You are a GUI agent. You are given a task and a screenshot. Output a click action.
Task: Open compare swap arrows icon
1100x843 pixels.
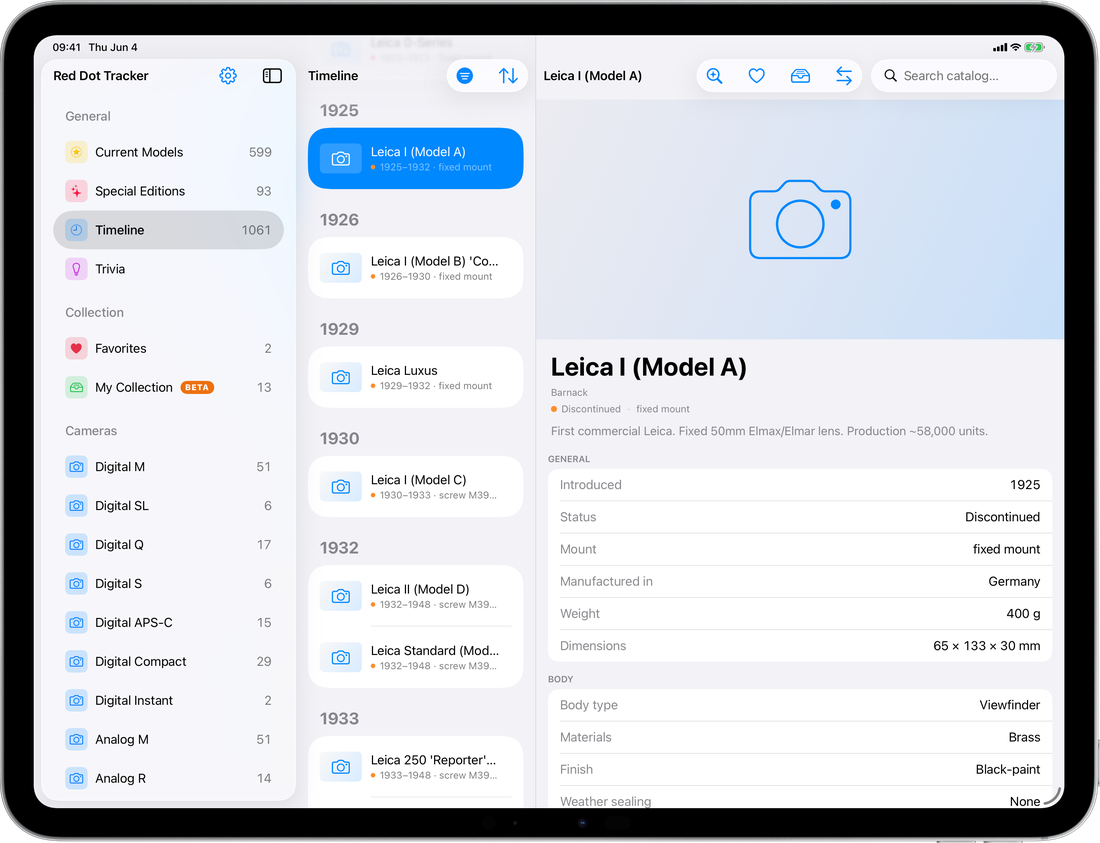tap(844, 76)
